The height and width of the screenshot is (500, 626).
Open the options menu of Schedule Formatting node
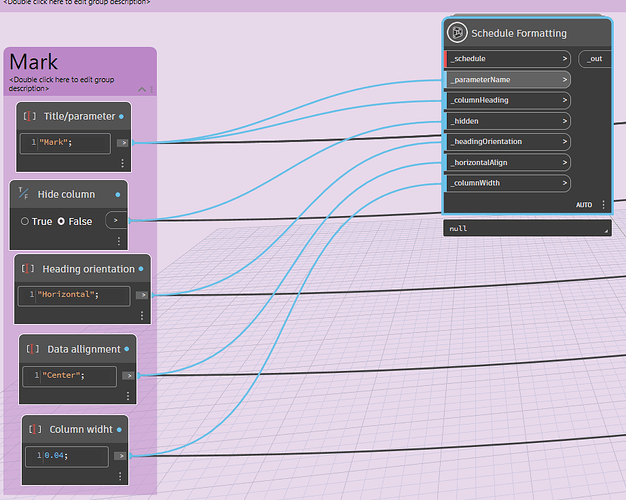603,204
